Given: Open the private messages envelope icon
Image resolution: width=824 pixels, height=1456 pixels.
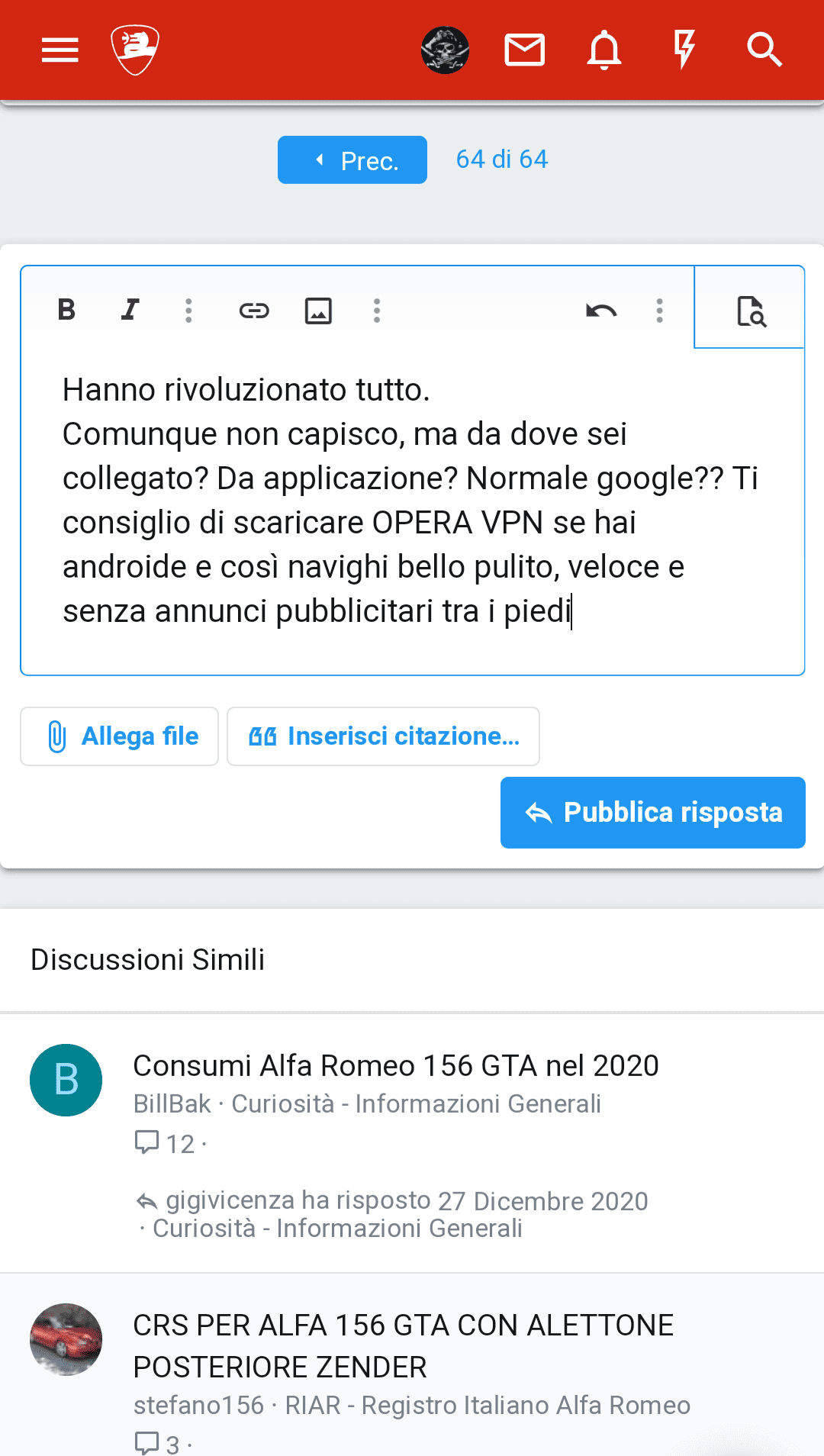Looking at the screenshot, I should point(525,50).
